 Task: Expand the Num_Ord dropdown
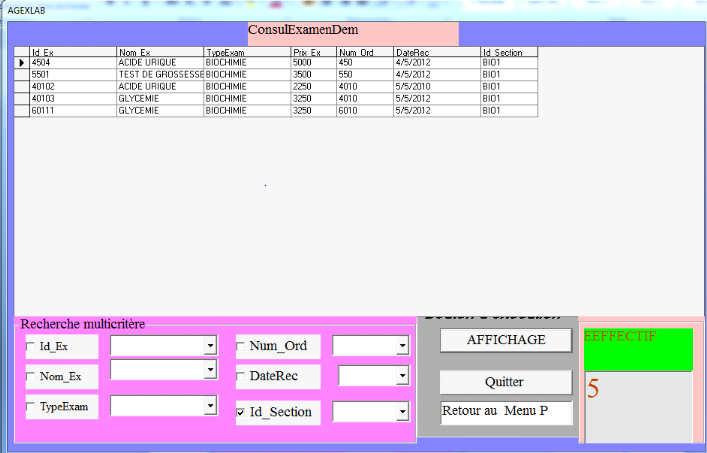click(x=402, y=346)
